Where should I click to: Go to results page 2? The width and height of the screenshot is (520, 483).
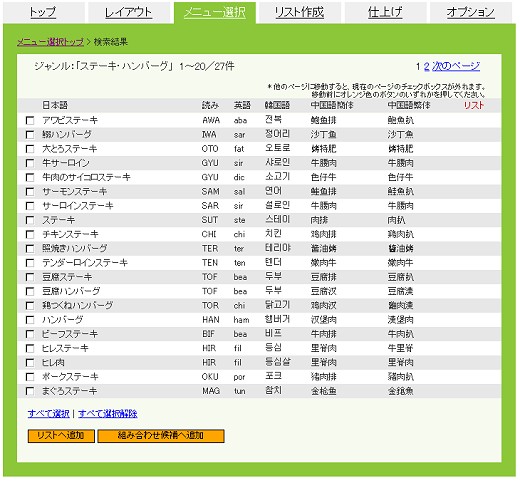point(426,66)
